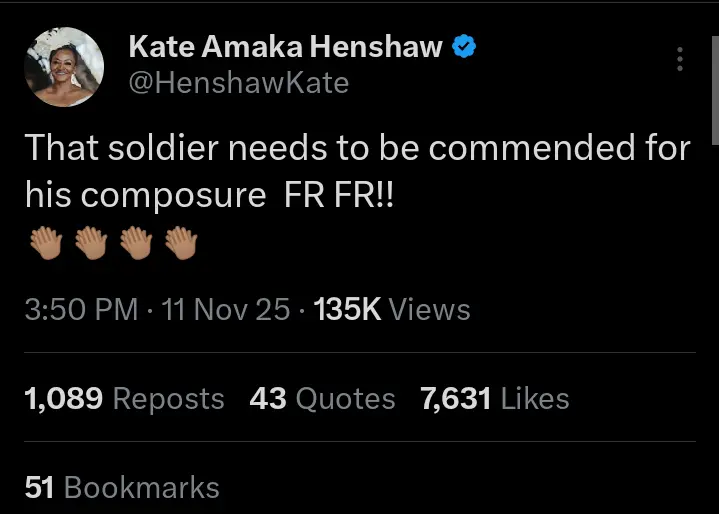Screen dimensions: 719x514
Task: View the 135K Views analytics
Action: (392, 310)
